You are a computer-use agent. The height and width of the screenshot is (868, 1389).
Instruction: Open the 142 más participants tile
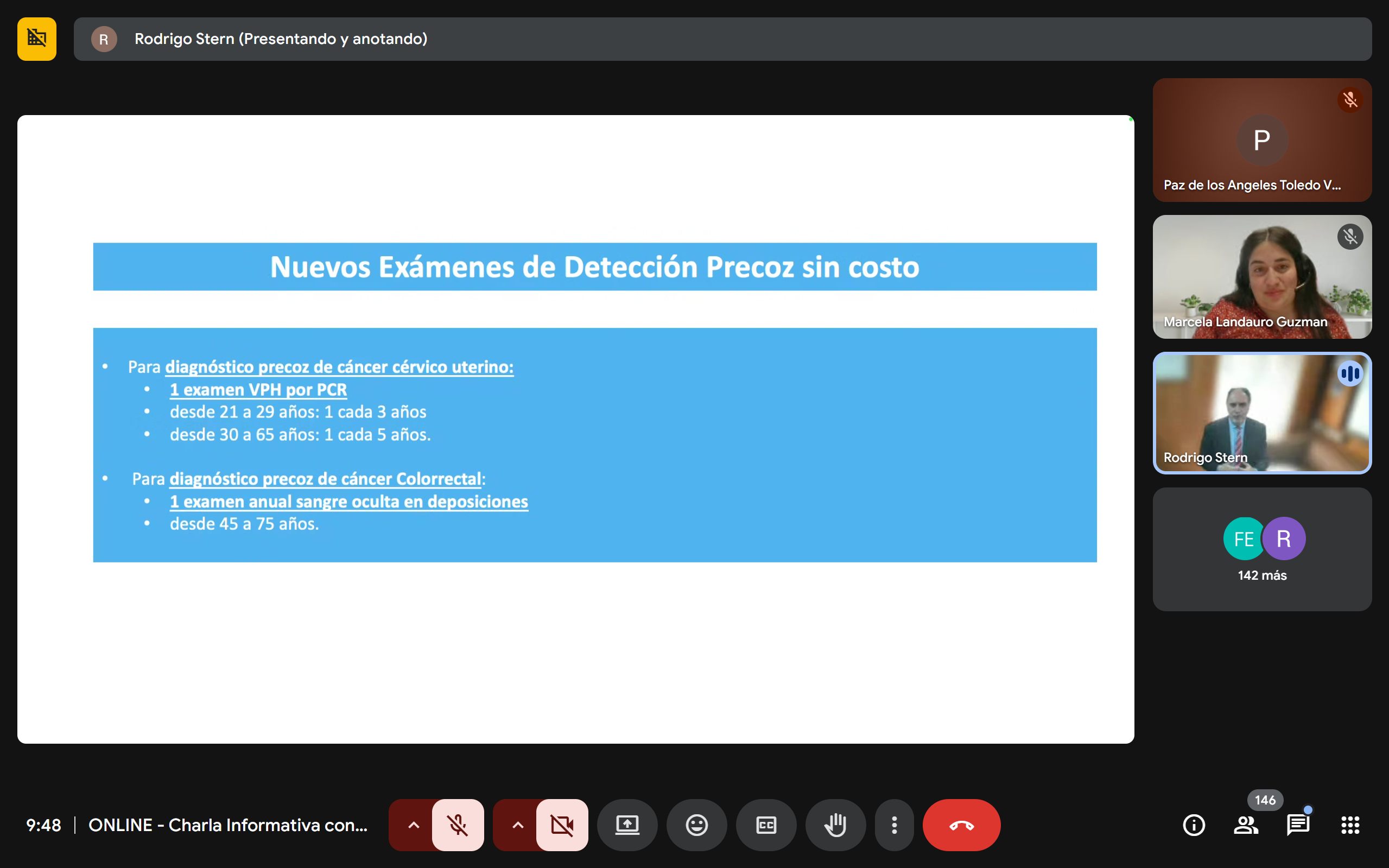coord(1261,549)
